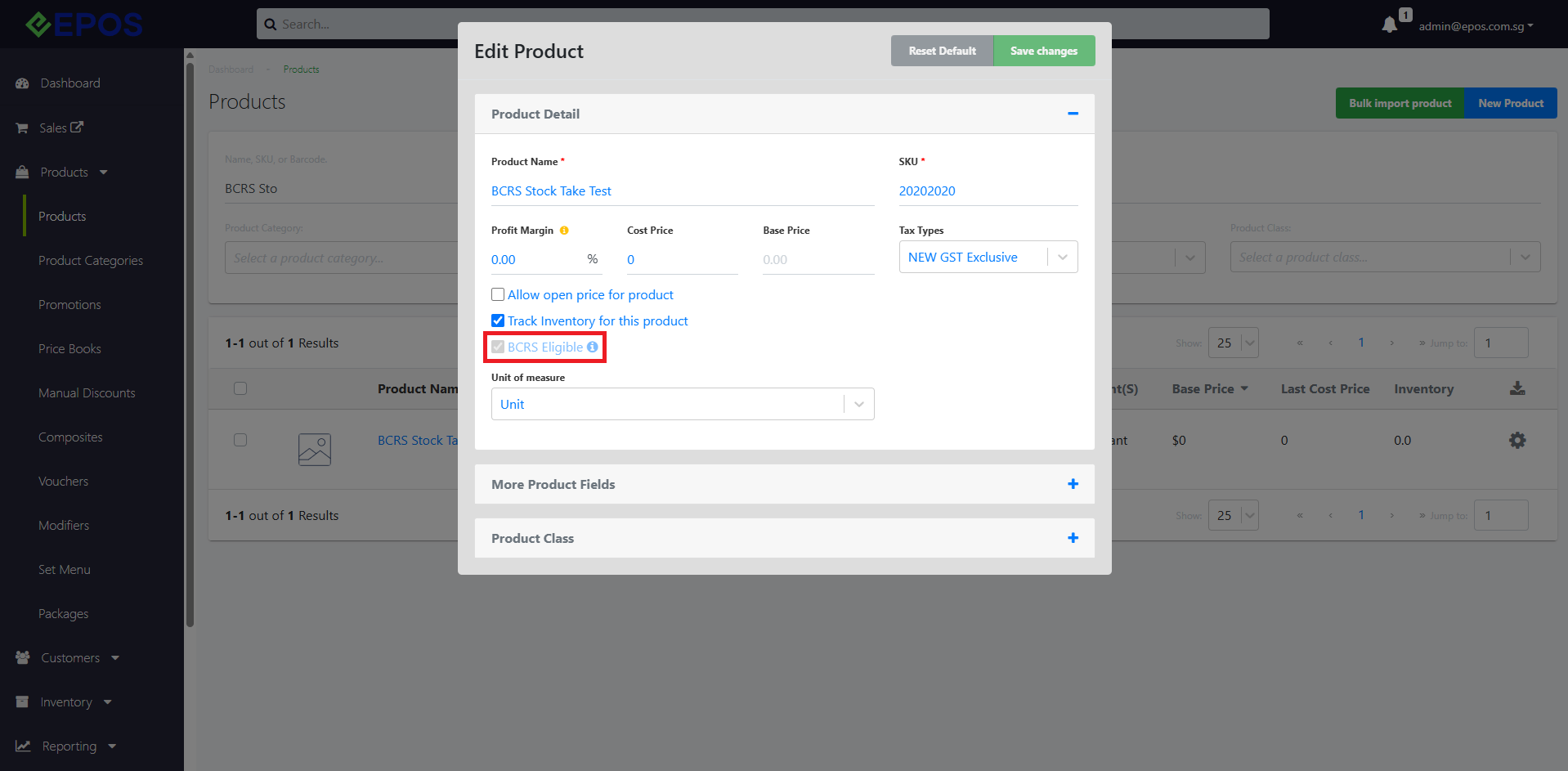Click the SKU input field
The width and height of the screenshot is (1568, 771).
coord(988,191)
